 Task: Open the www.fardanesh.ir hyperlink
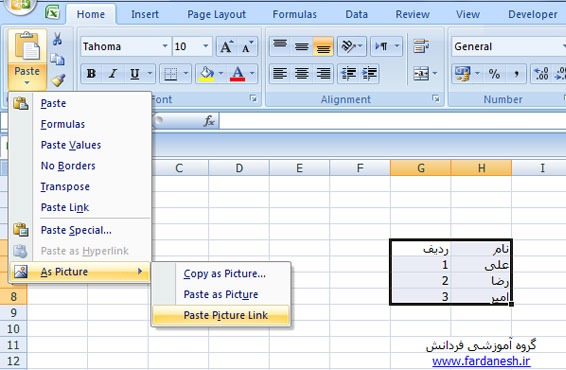pyautogui.click(x=481, y=361)
